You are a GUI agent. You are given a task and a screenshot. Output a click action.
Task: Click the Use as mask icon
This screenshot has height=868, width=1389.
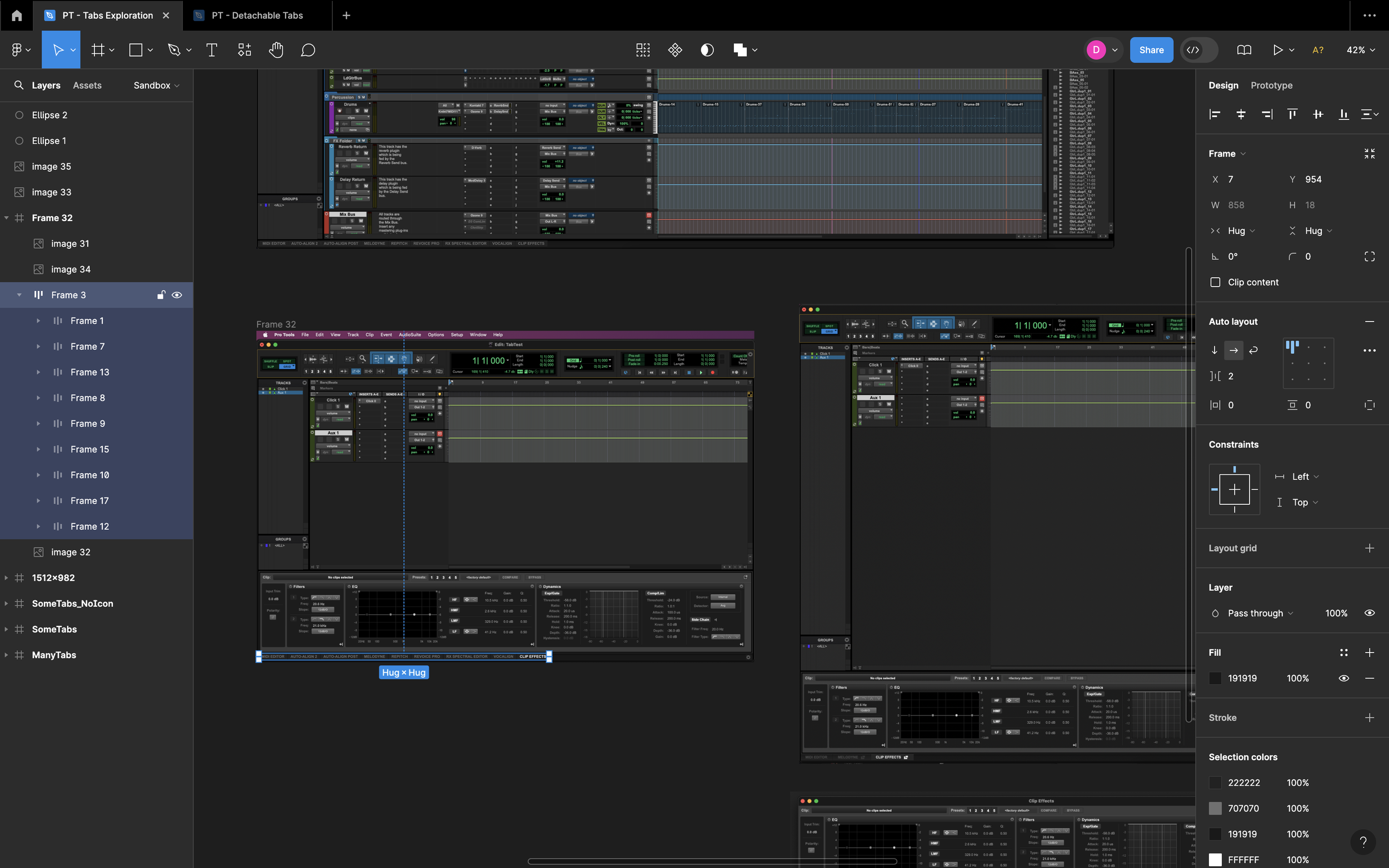point(707,50)
